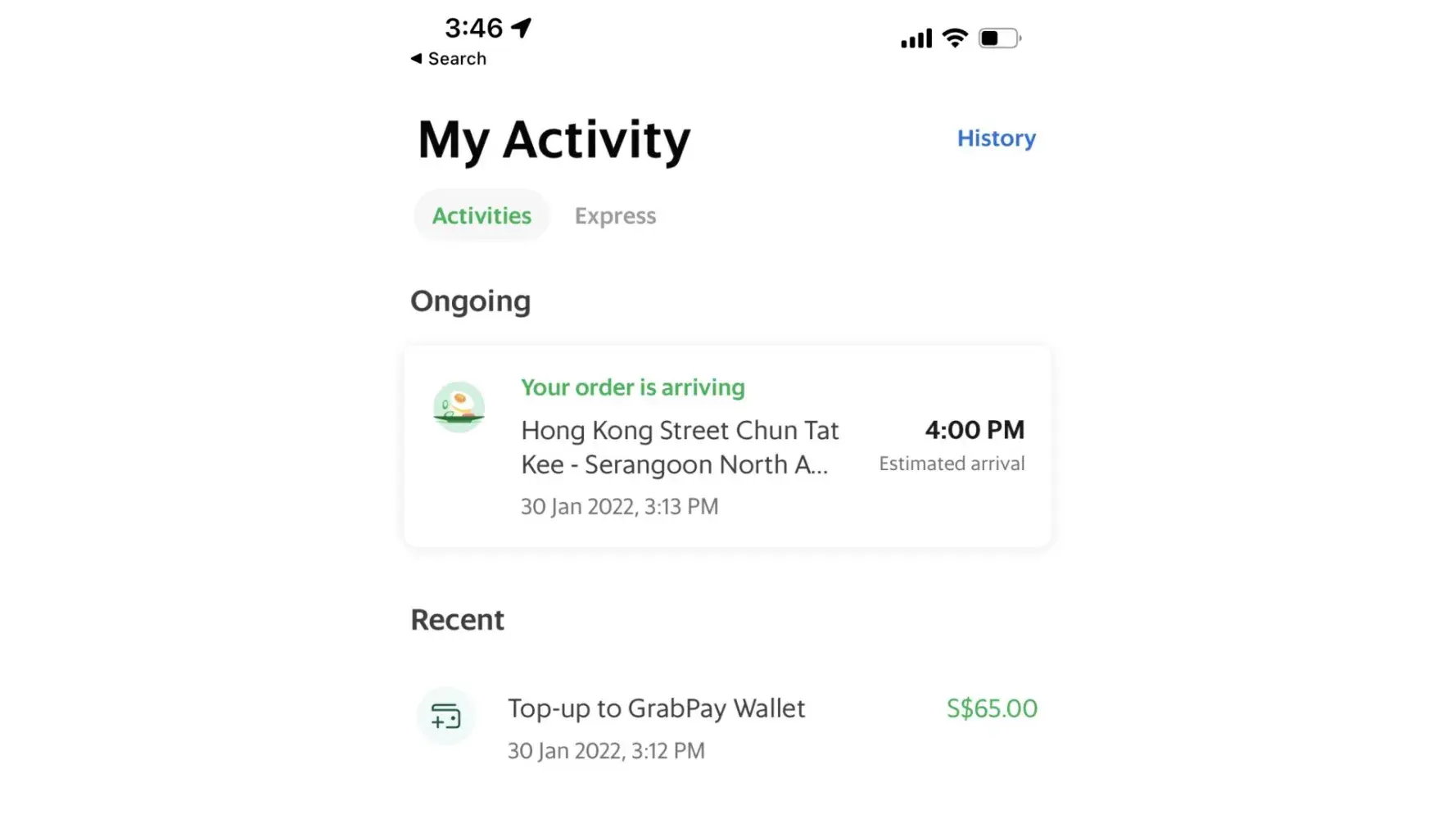This screenshot has height=819, width=1456.
Task: Tap the S$65.00 top-up amount
Action: click(x=992, y=708)
